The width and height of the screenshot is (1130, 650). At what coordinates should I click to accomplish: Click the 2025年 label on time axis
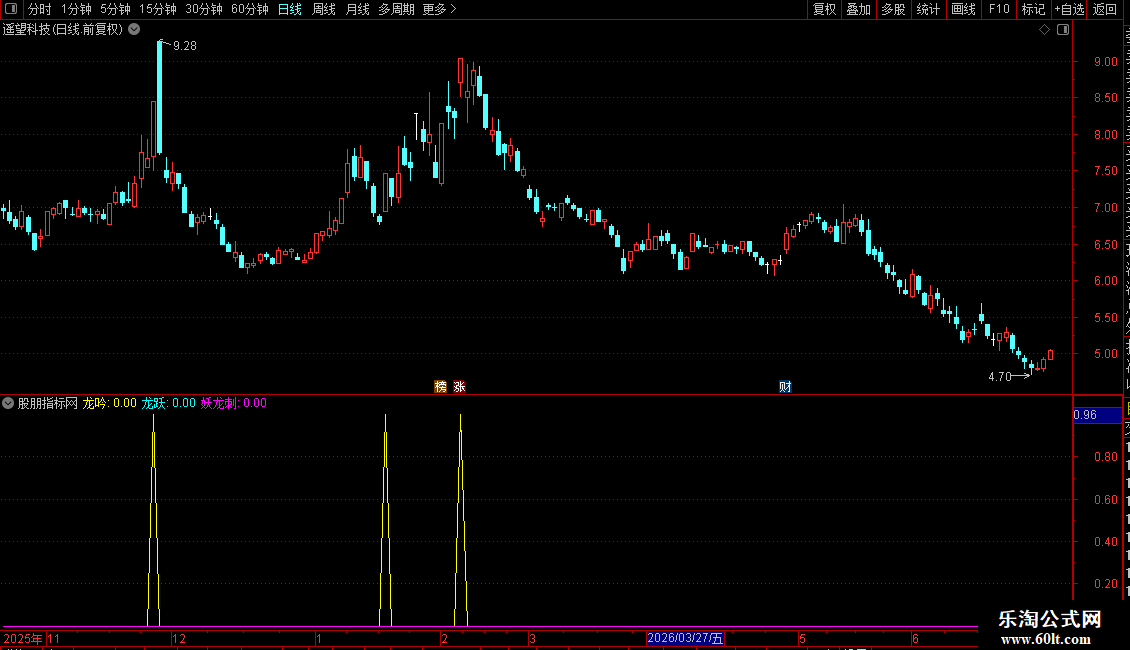coord(23,638)
